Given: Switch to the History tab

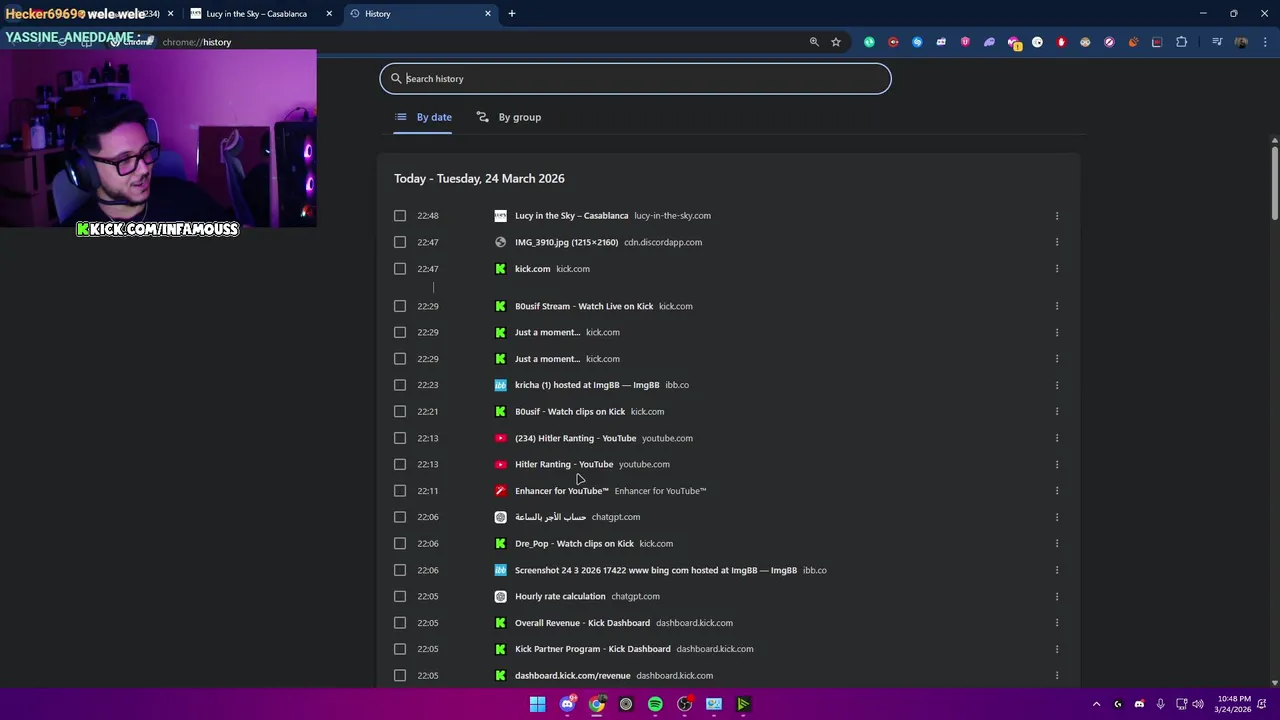Looking at the screenshot, I should point(420,14).
